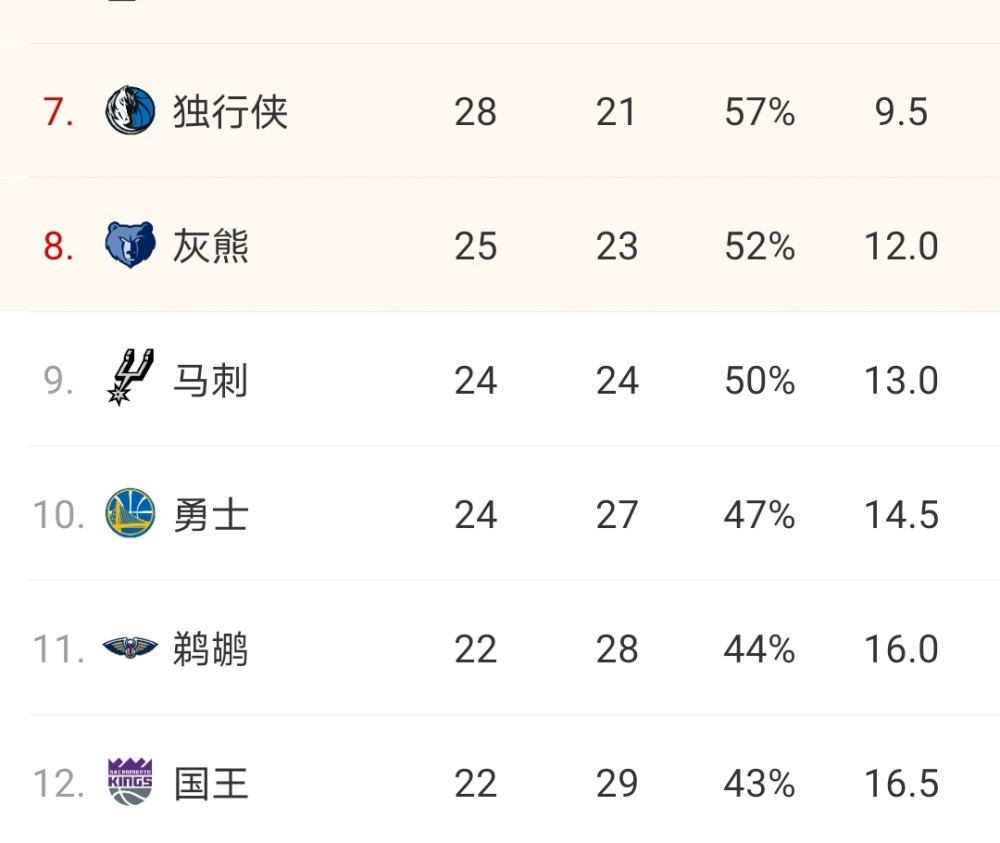Open the 国王 team page
This screenshot has height=843, width=1000.
point(210,784)
